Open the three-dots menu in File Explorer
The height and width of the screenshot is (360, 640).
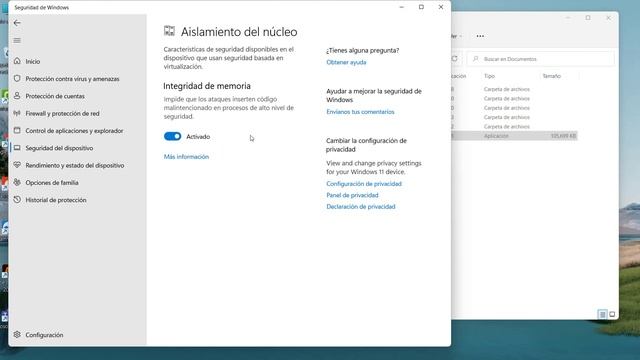pos(480,36)
